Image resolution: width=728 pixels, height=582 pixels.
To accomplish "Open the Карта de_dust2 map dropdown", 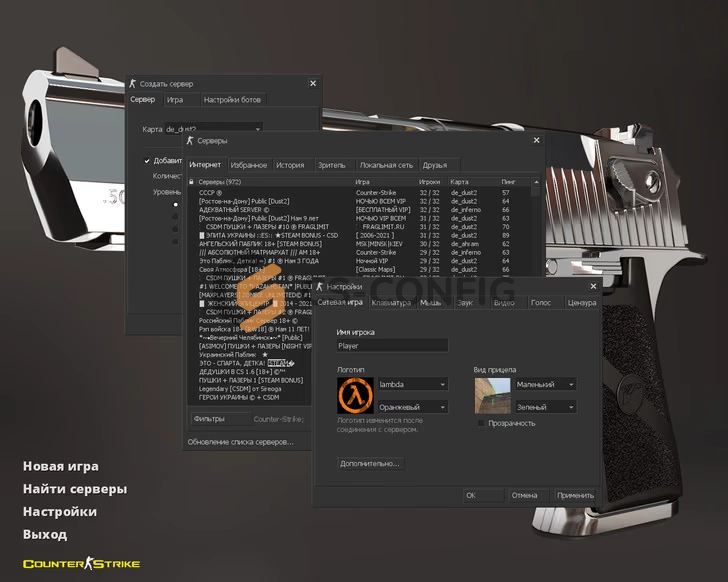I will click(x=214, y=129).
